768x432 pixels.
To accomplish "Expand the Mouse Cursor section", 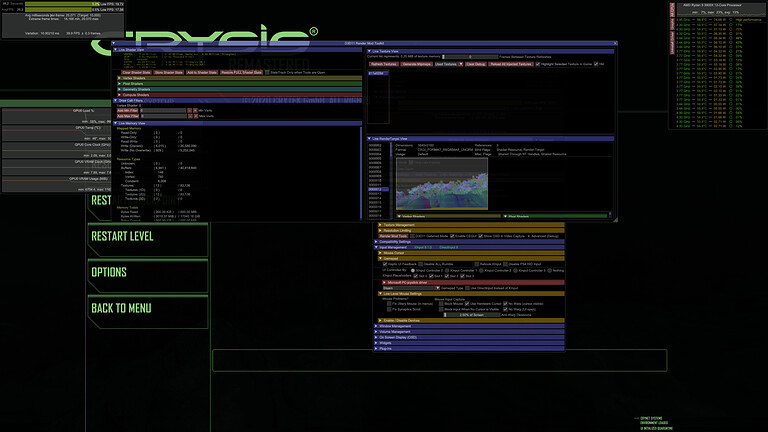I will pyautogui.click(x=471, y=253).
